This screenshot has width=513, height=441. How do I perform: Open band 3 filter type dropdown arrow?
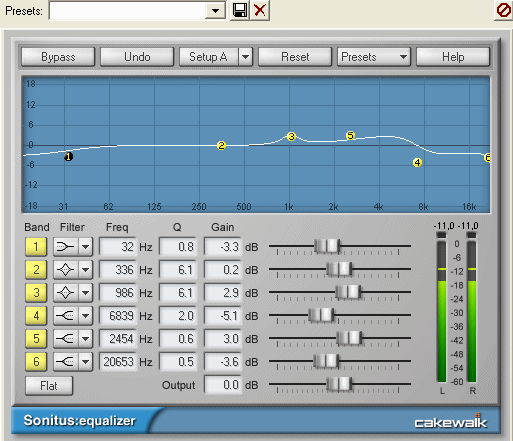[86, 293]
